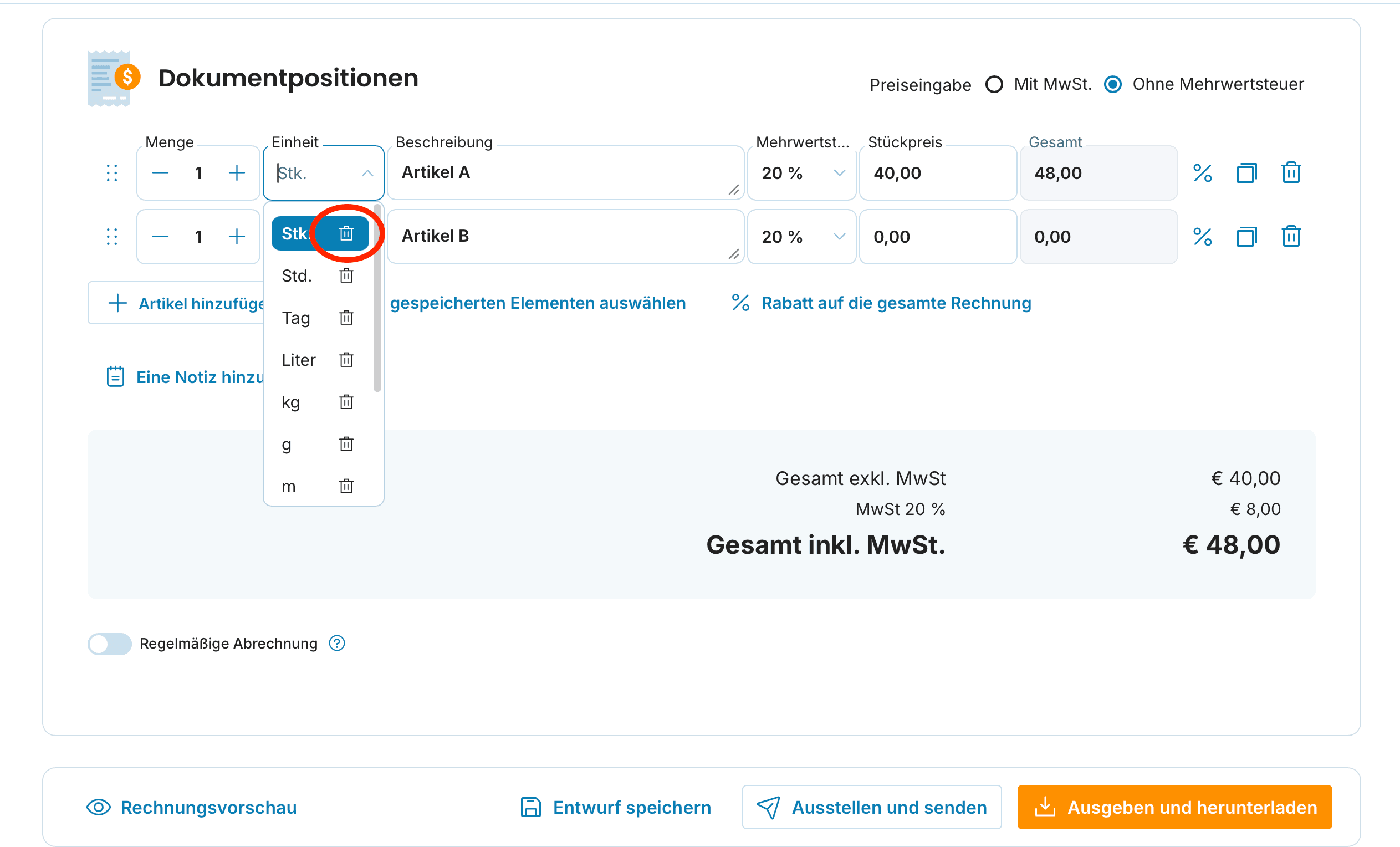Delete the kg unit option
This screenshot has height=847, width=1400.
[346, 402]
